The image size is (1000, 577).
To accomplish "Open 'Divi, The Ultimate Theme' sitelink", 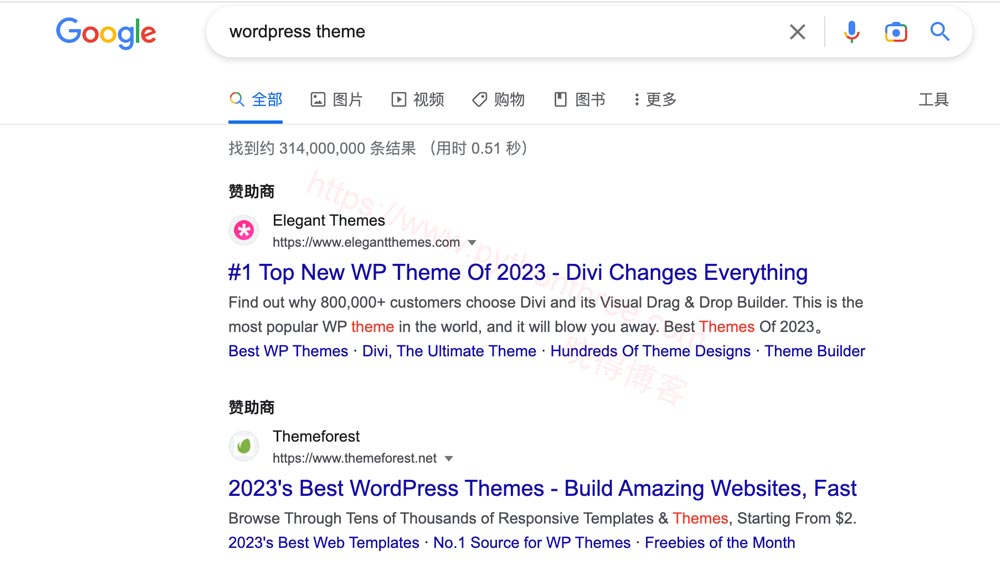I will 449,351.
